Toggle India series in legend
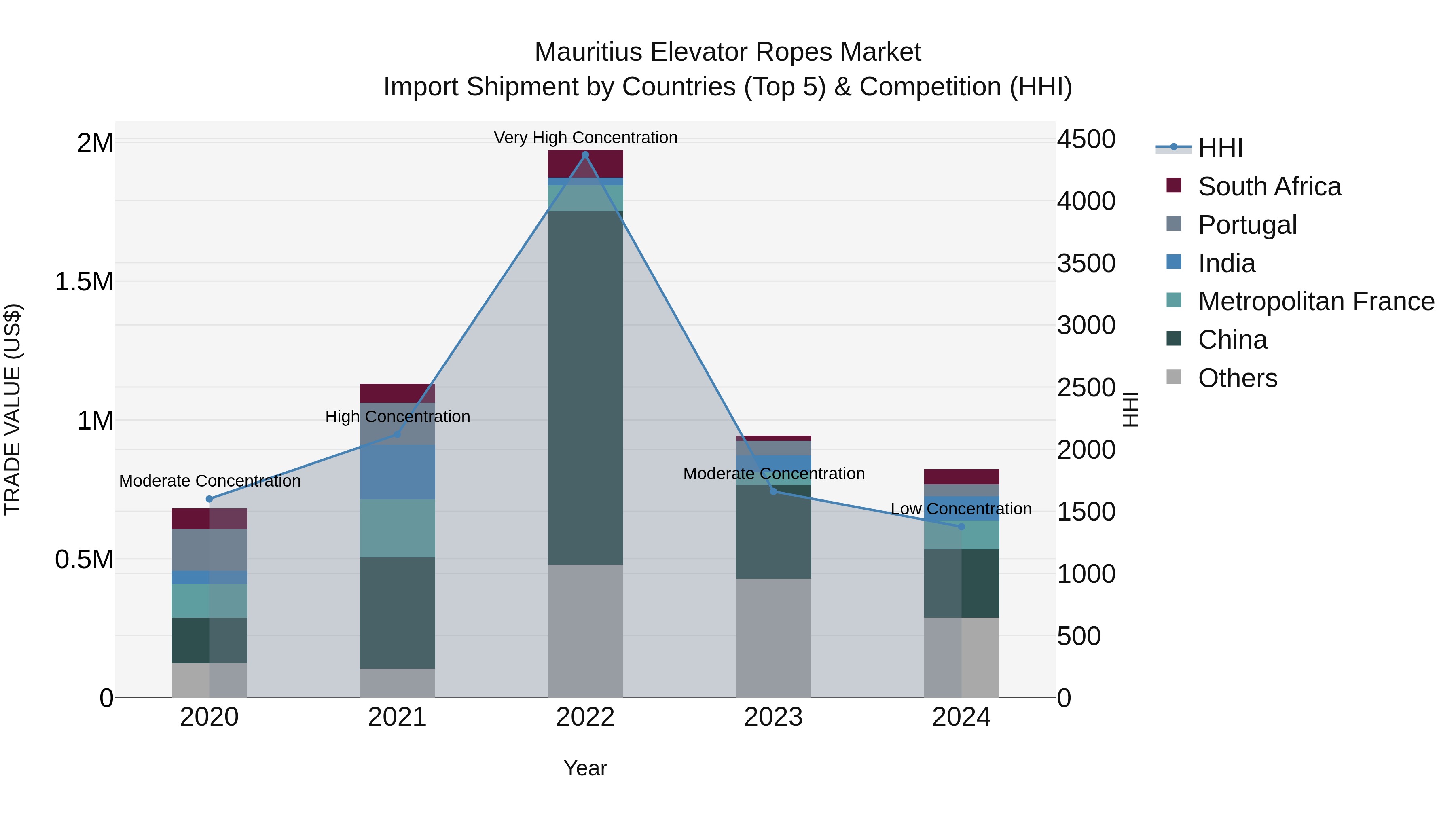The image size is (1456, 819). coord(1211,263)
